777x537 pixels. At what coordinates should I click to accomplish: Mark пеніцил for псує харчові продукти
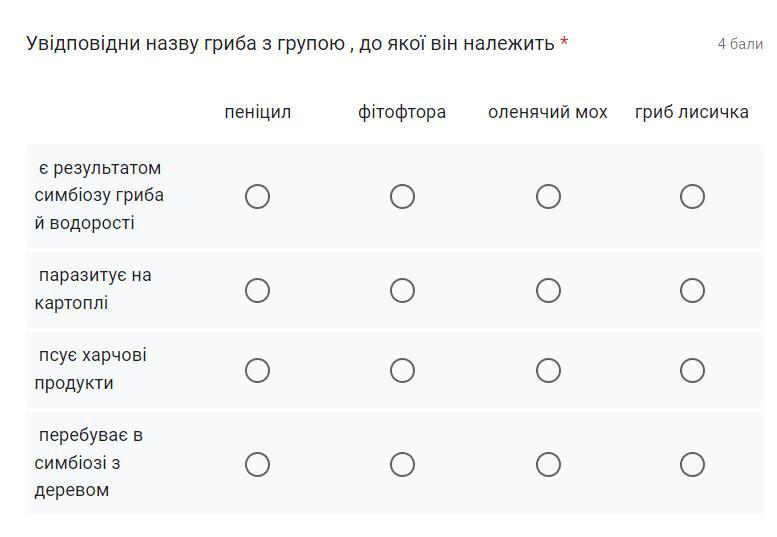[x=257, y=370]
